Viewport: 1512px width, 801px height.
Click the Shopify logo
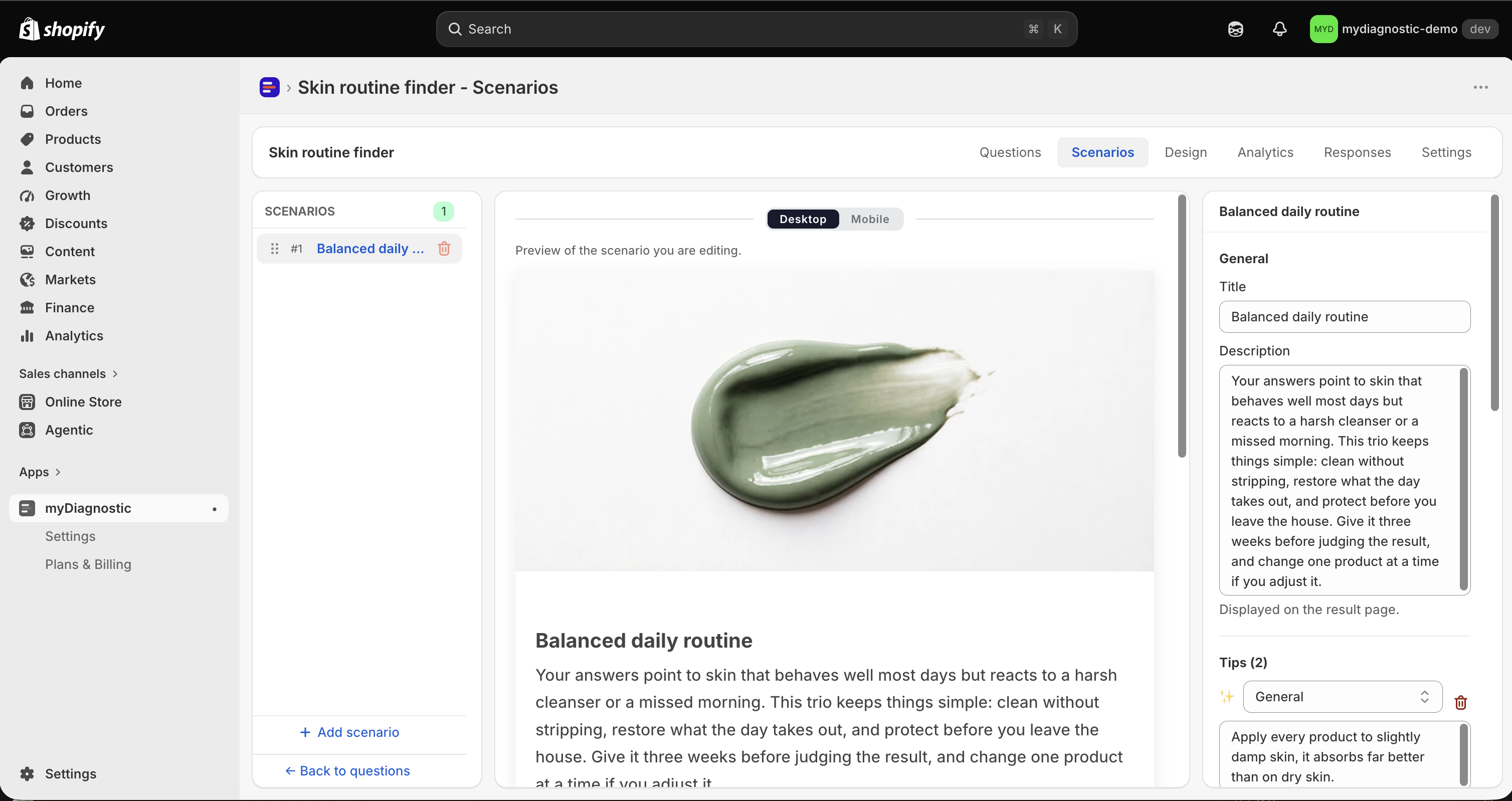click(x=62, y=29)
